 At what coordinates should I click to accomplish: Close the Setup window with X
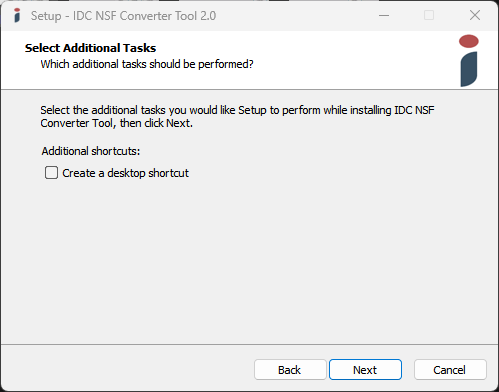pos(475,15)
